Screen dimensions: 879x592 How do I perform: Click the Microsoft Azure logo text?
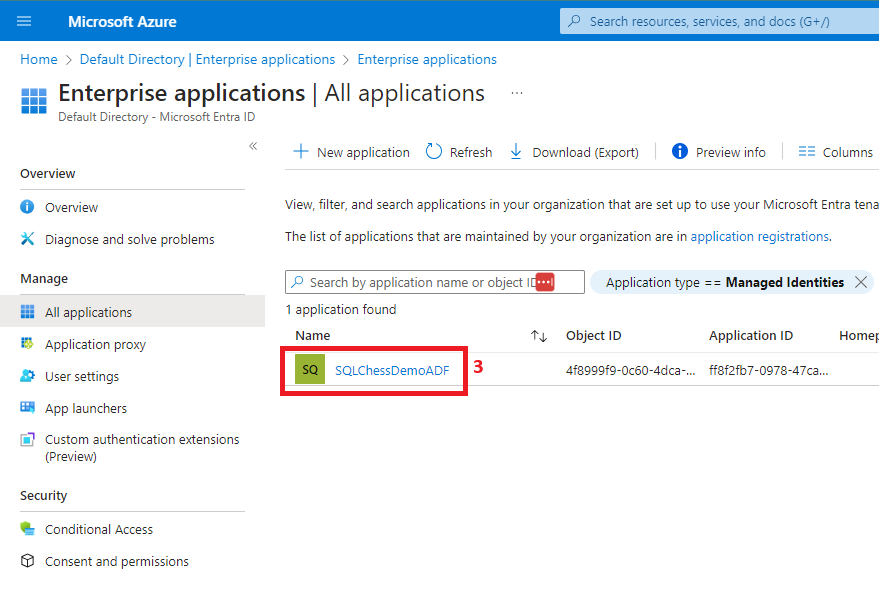click(122, 22)
